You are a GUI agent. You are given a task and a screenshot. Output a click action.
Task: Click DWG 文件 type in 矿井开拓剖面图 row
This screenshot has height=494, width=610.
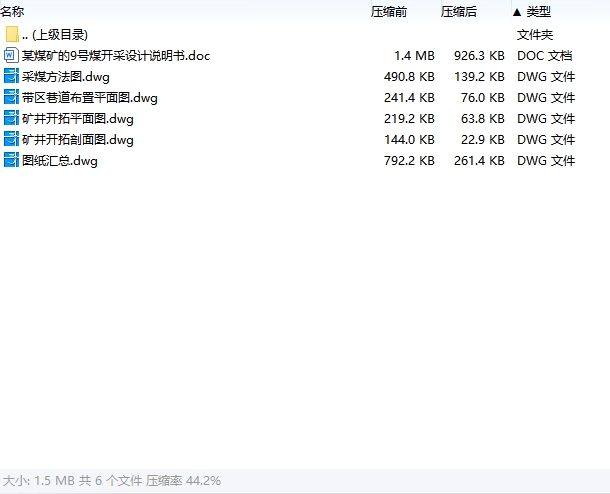546,140
